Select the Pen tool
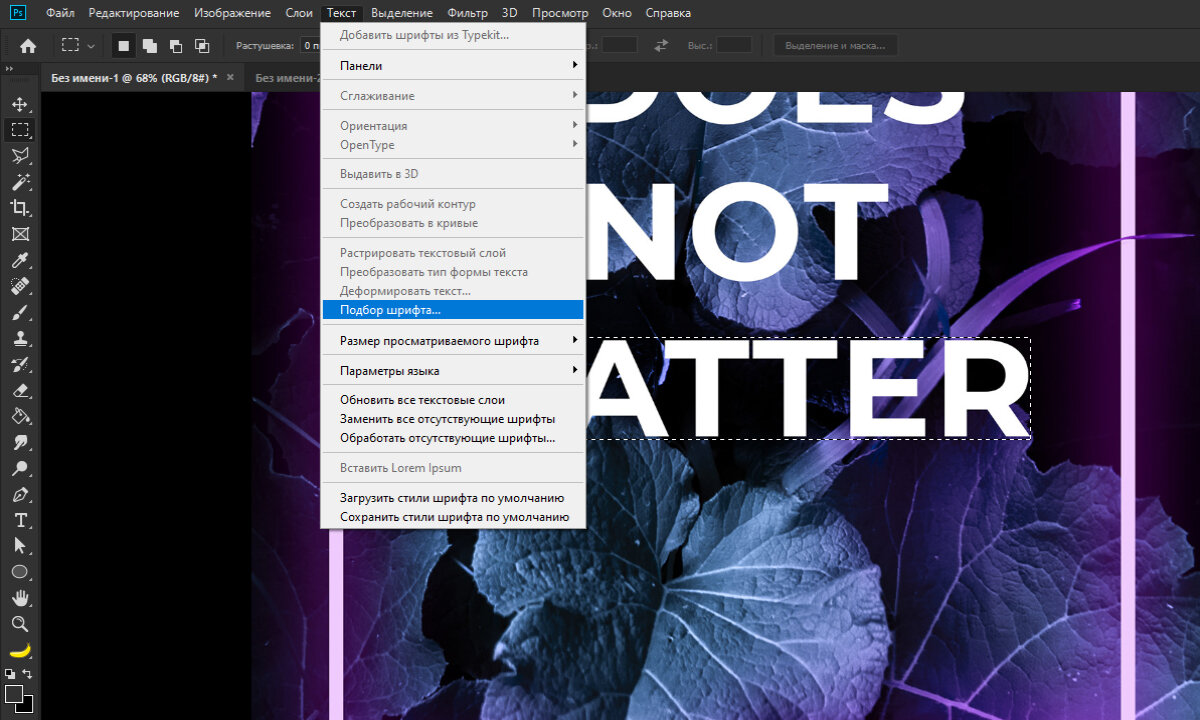The width and height of the screenshot is (1200, 720). coord(19,494)
